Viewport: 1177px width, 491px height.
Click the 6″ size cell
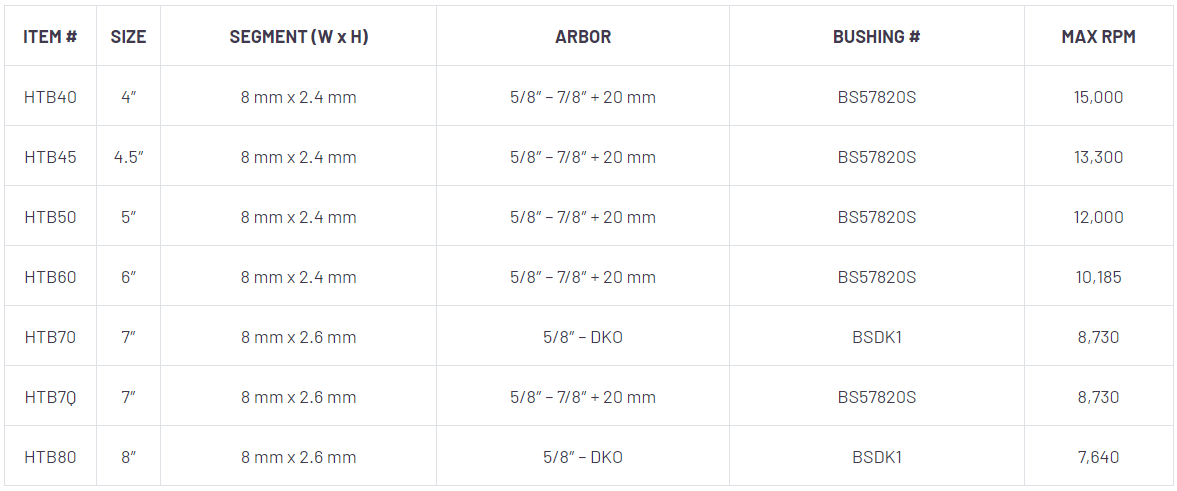coord(128,277)
